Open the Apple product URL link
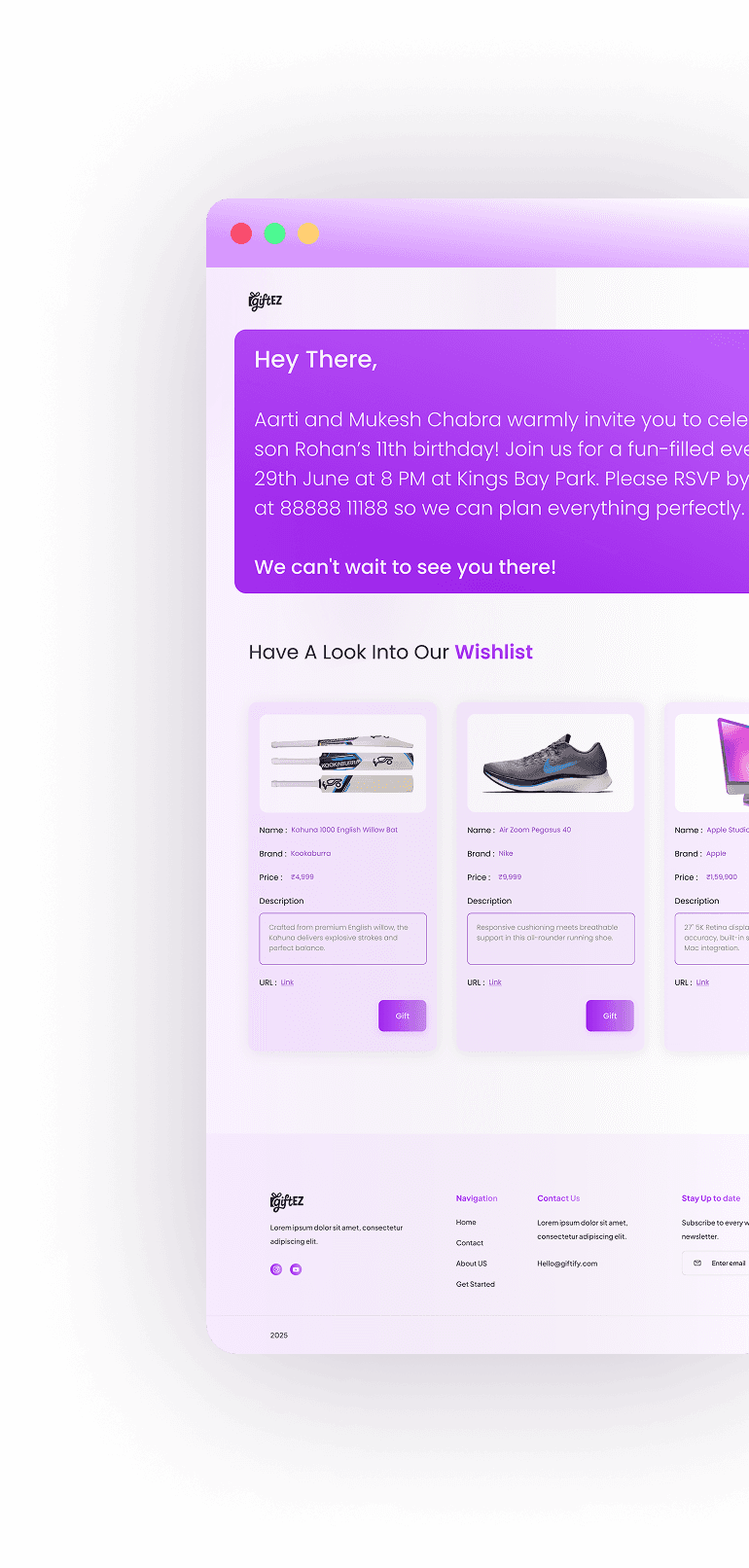The width and height of the screenshot is (749, 1568). pyautogui.click(x=702, y=982)
